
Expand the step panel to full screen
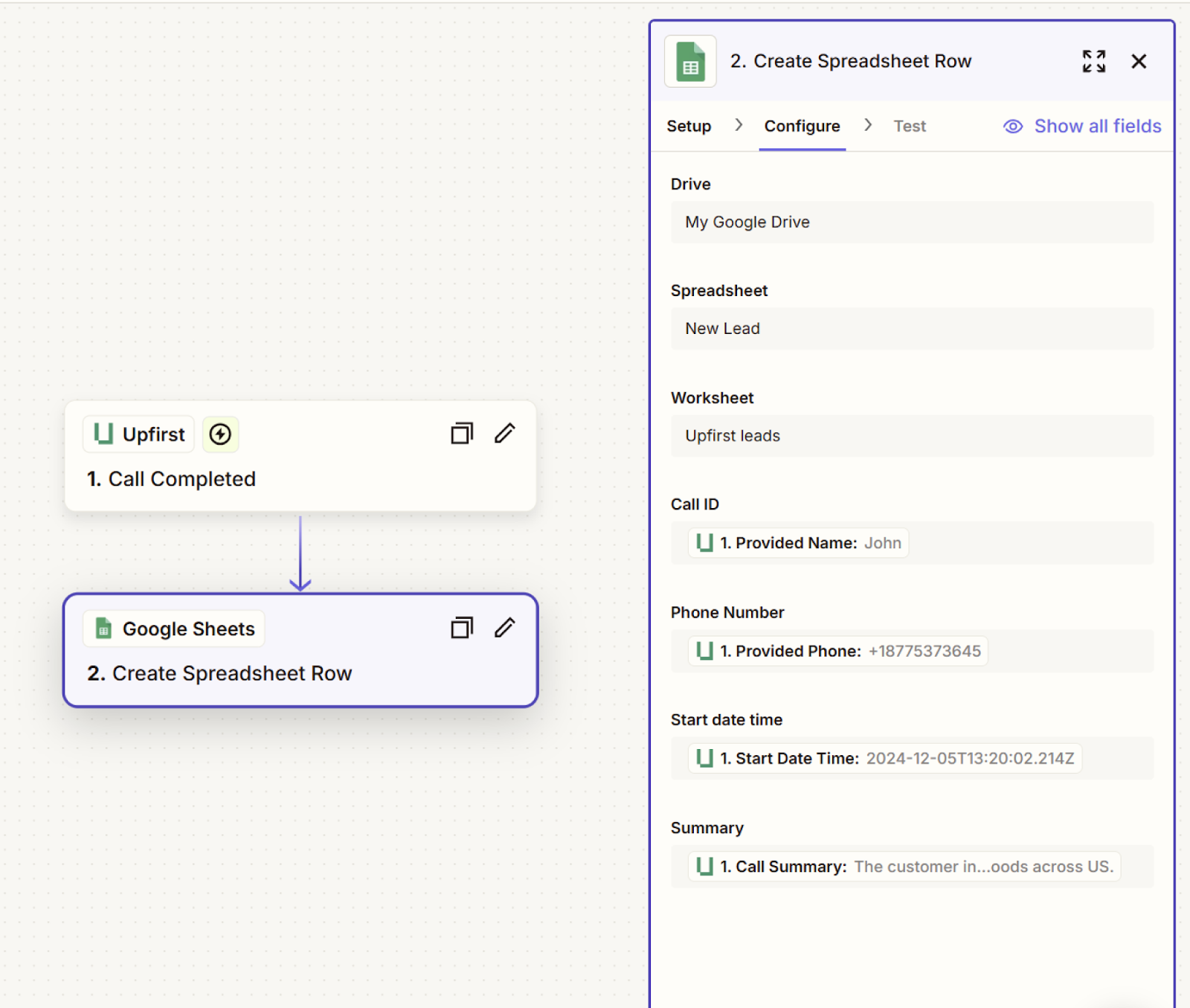(x=1093, y=61)
